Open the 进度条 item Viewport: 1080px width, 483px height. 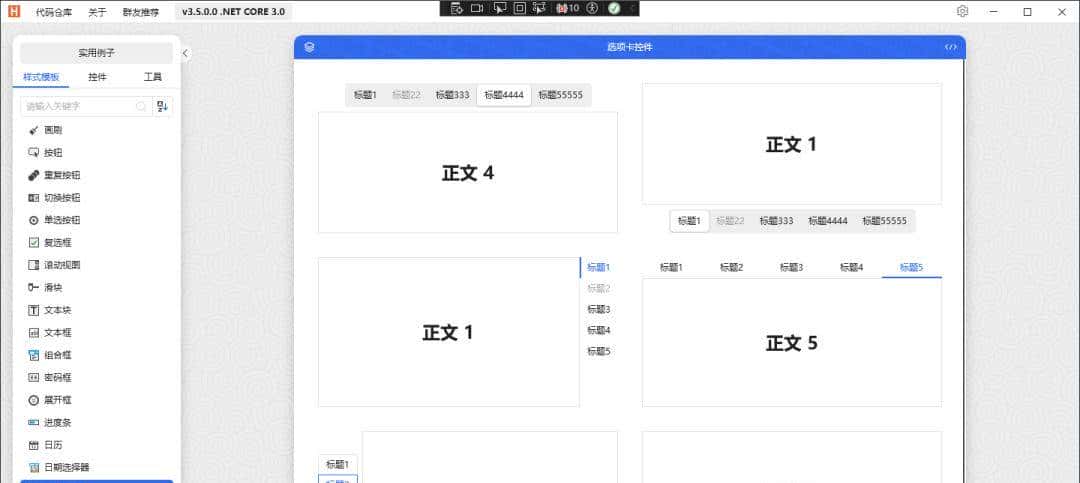[96, 422]
